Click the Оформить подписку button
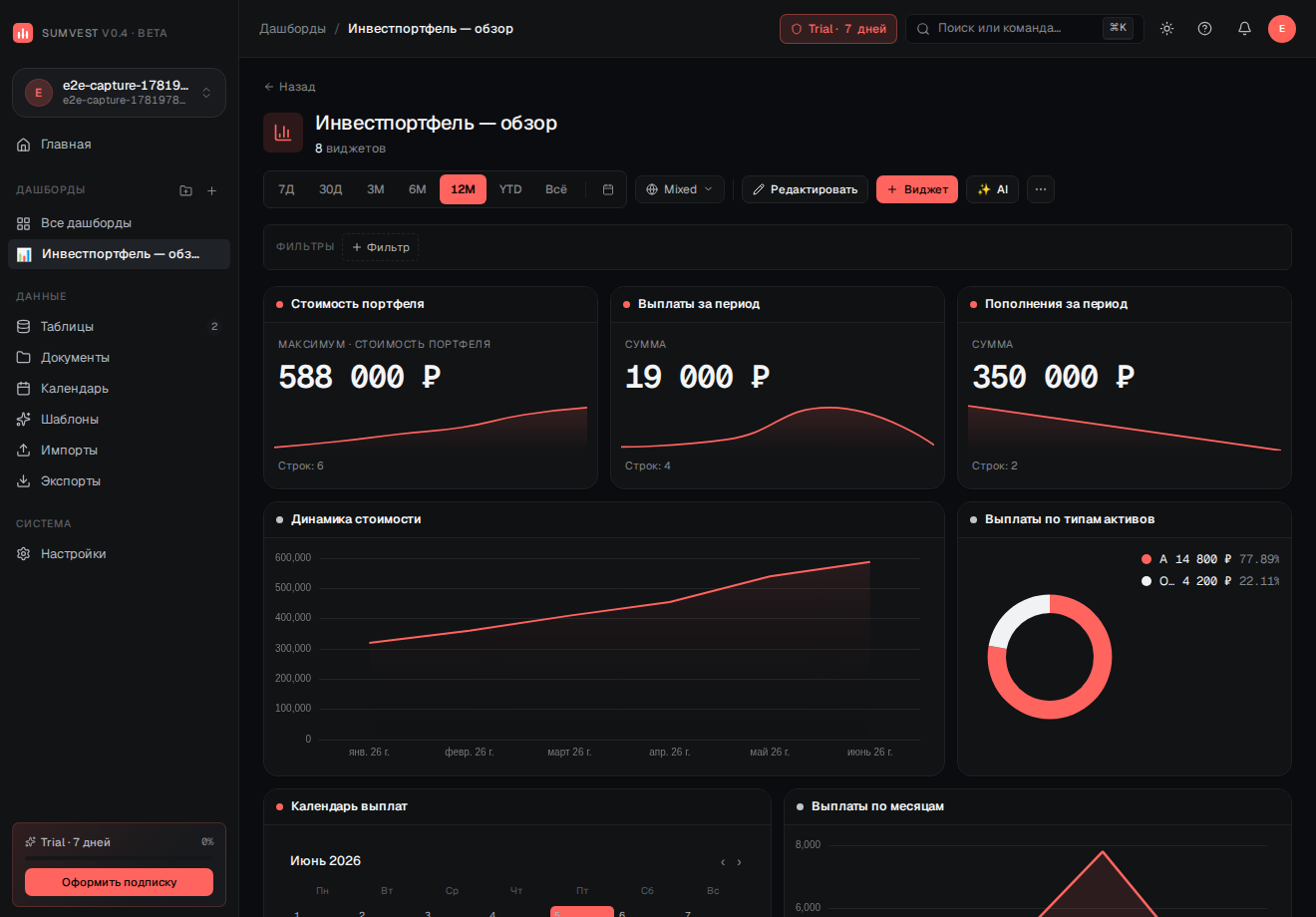Viewport: 1316px width, 917px height. click(119, 882)
